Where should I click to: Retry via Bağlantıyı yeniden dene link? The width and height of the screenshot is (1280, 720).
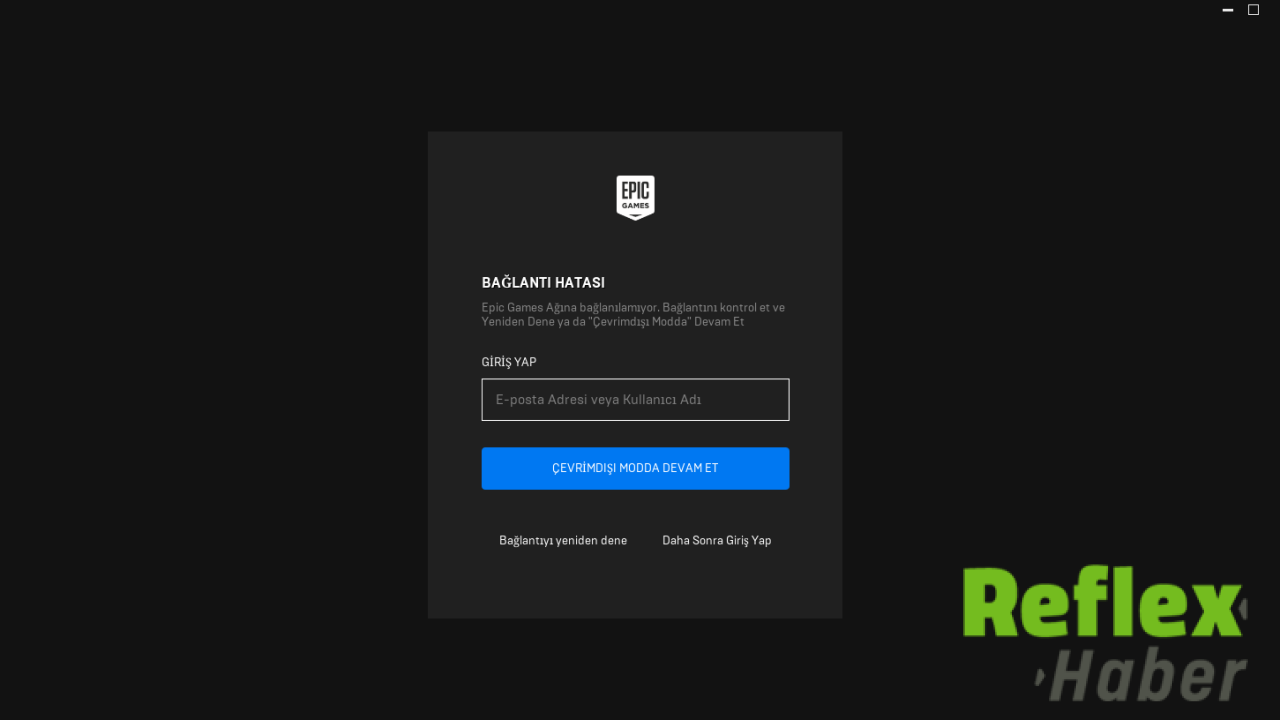click(563, 540)
